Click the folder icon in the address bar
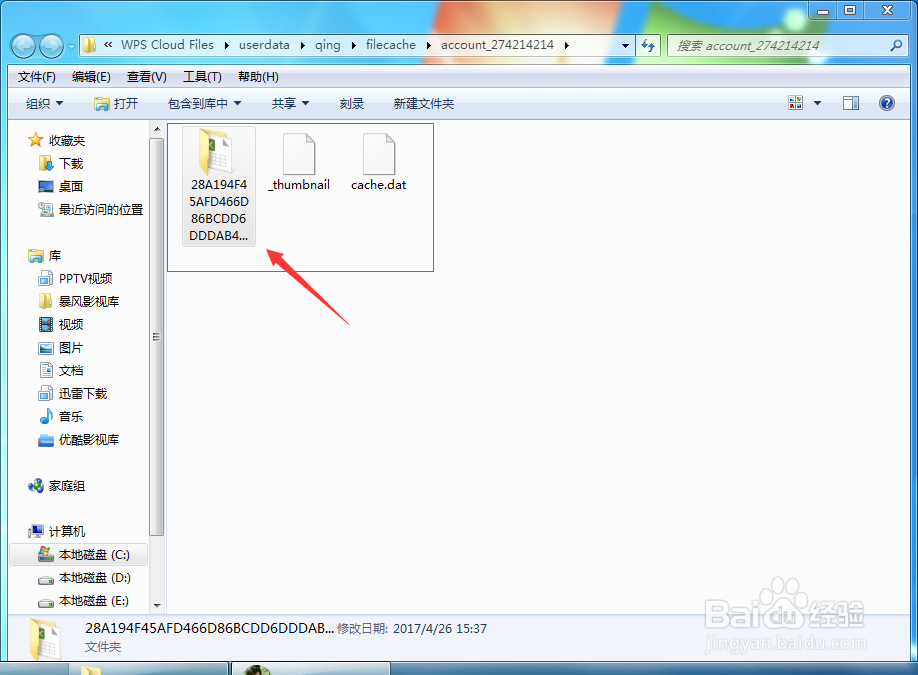 click(x=90, y=45)
